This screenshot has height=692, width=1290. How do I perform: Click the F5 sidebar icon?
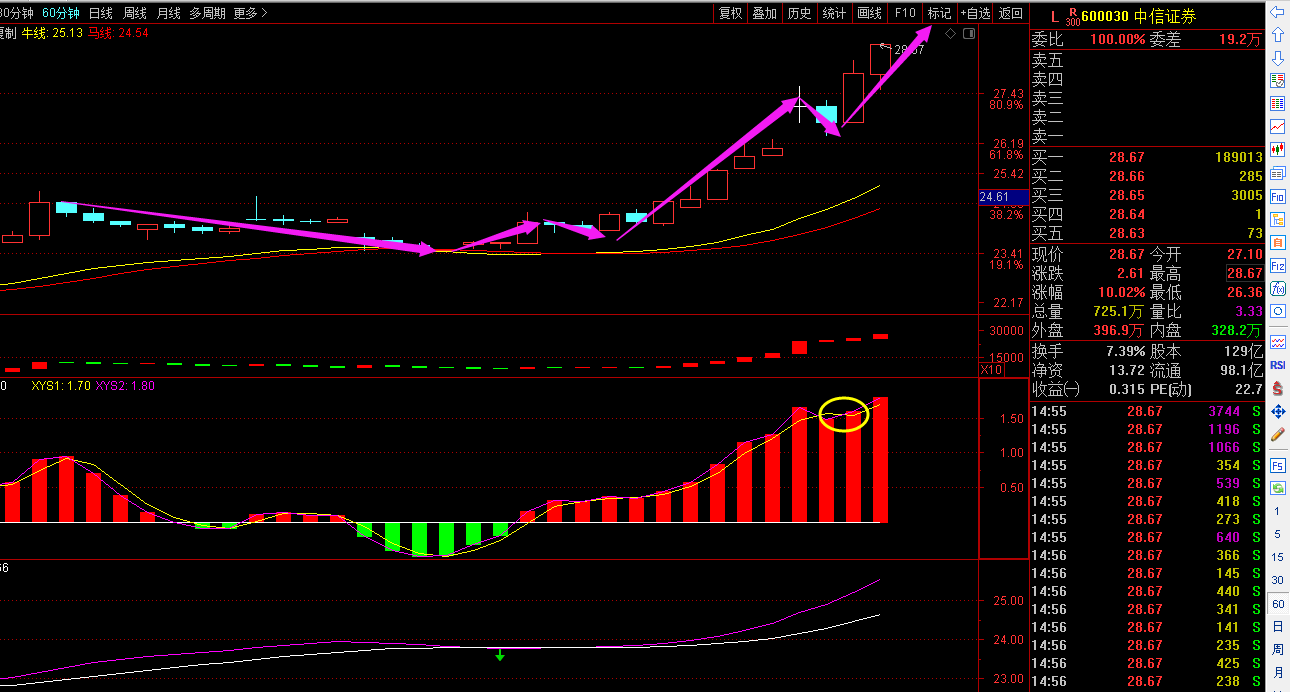(1278, 466)
